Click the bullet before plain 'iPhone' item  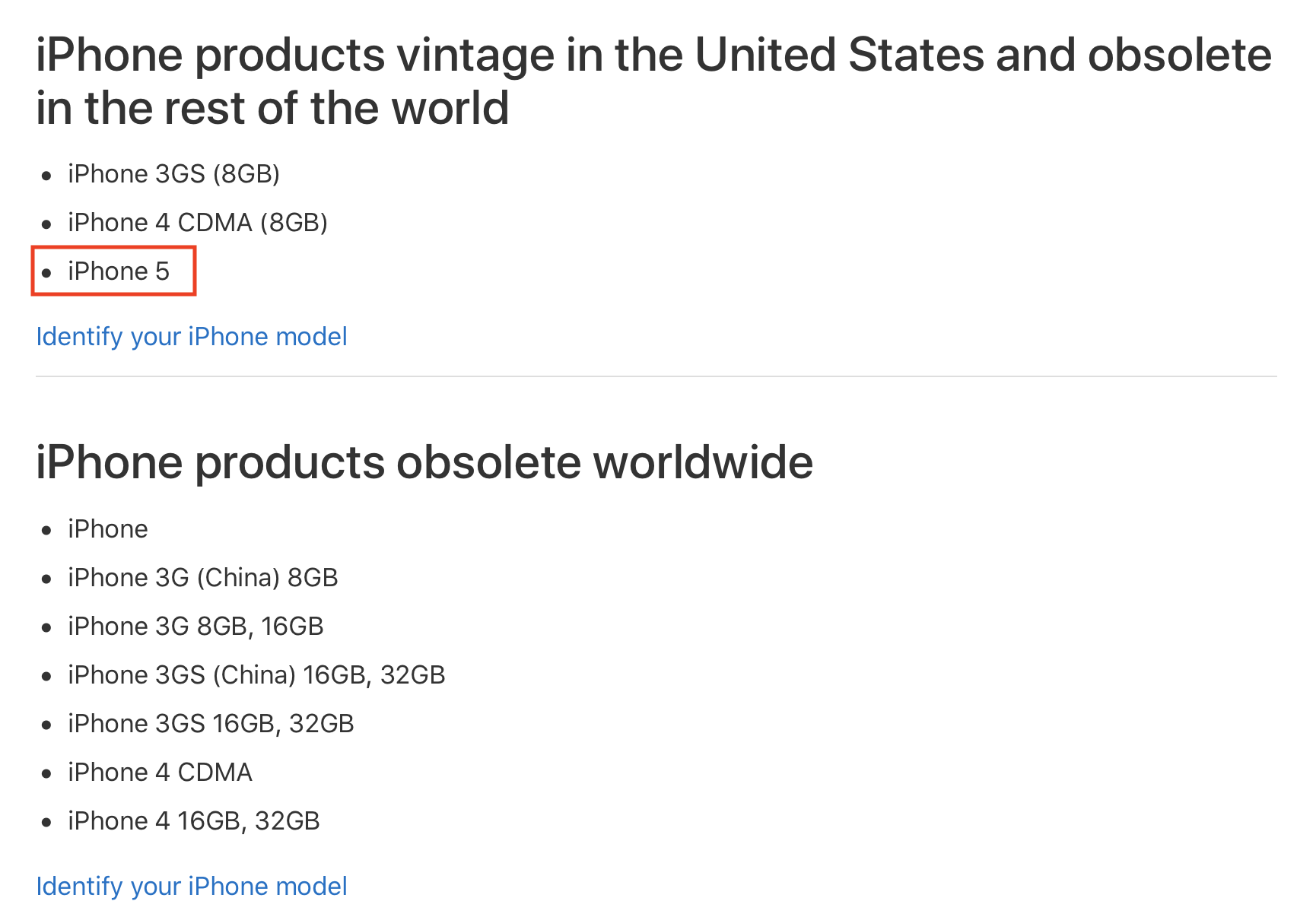pos(47,531)
